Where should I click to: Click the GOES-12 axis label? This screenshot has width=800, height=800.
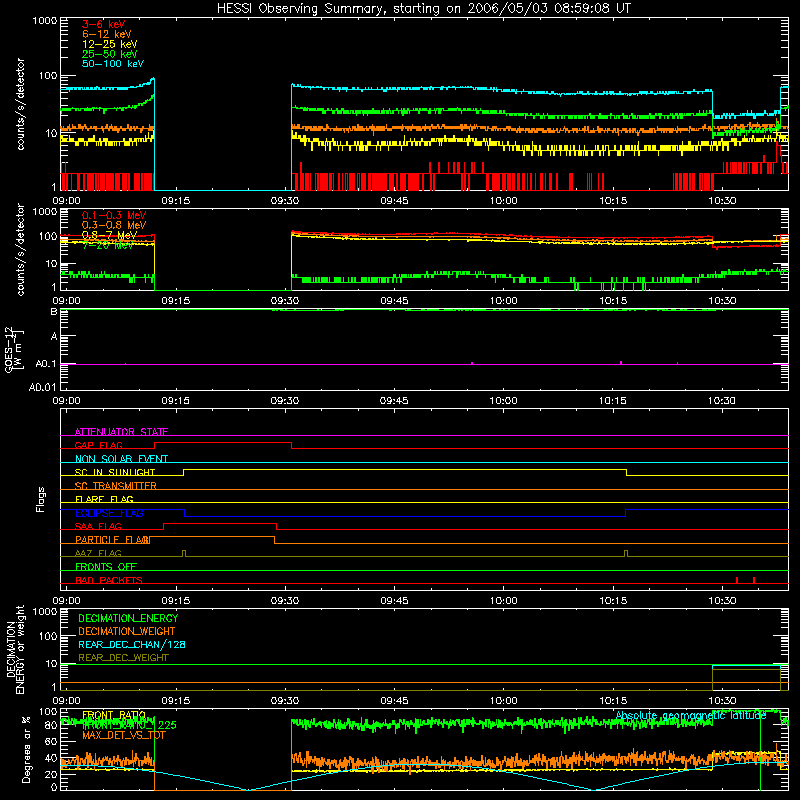(14, 349)
